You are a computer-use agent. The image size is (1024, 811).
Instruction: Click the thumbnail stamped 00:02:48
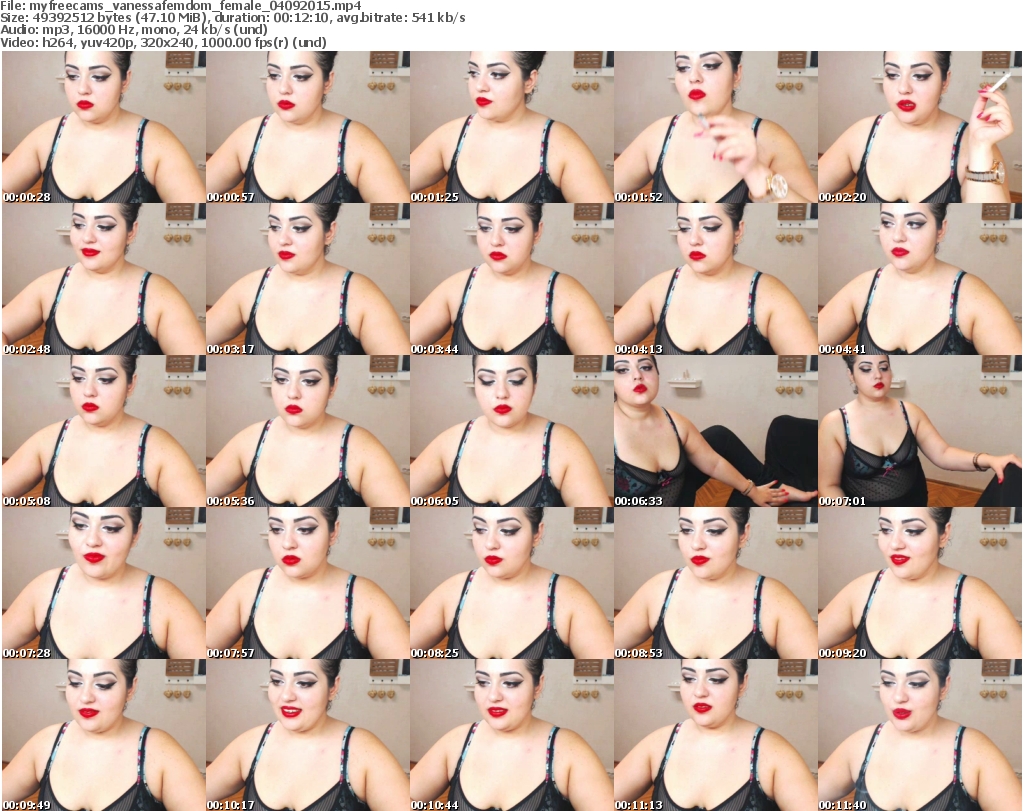coord(104,279)
